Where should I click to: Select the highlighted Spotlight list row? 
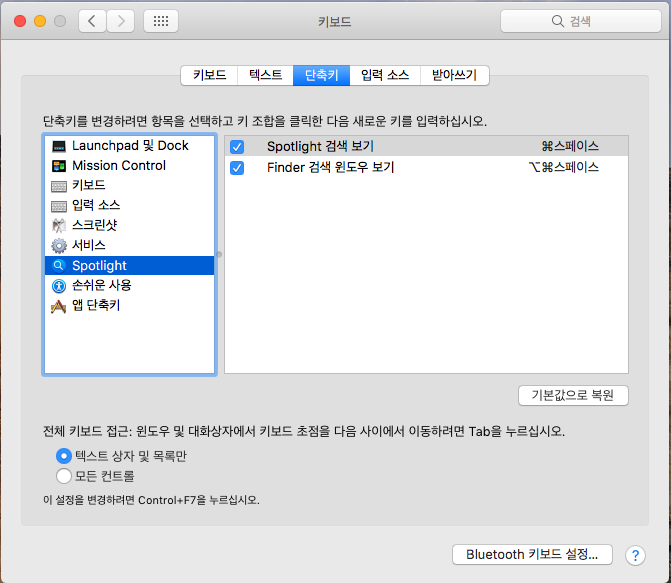(129, 266)
